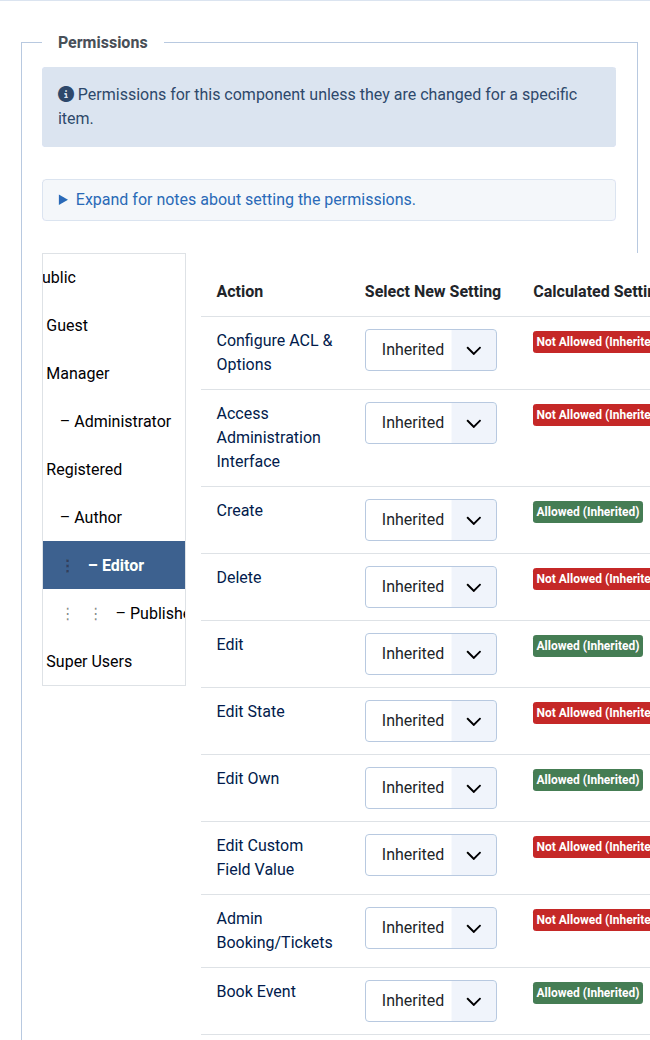Expand notes about setting the permissions
Viewport: 650px width, 1040px height.
click(x=245, y=200)
